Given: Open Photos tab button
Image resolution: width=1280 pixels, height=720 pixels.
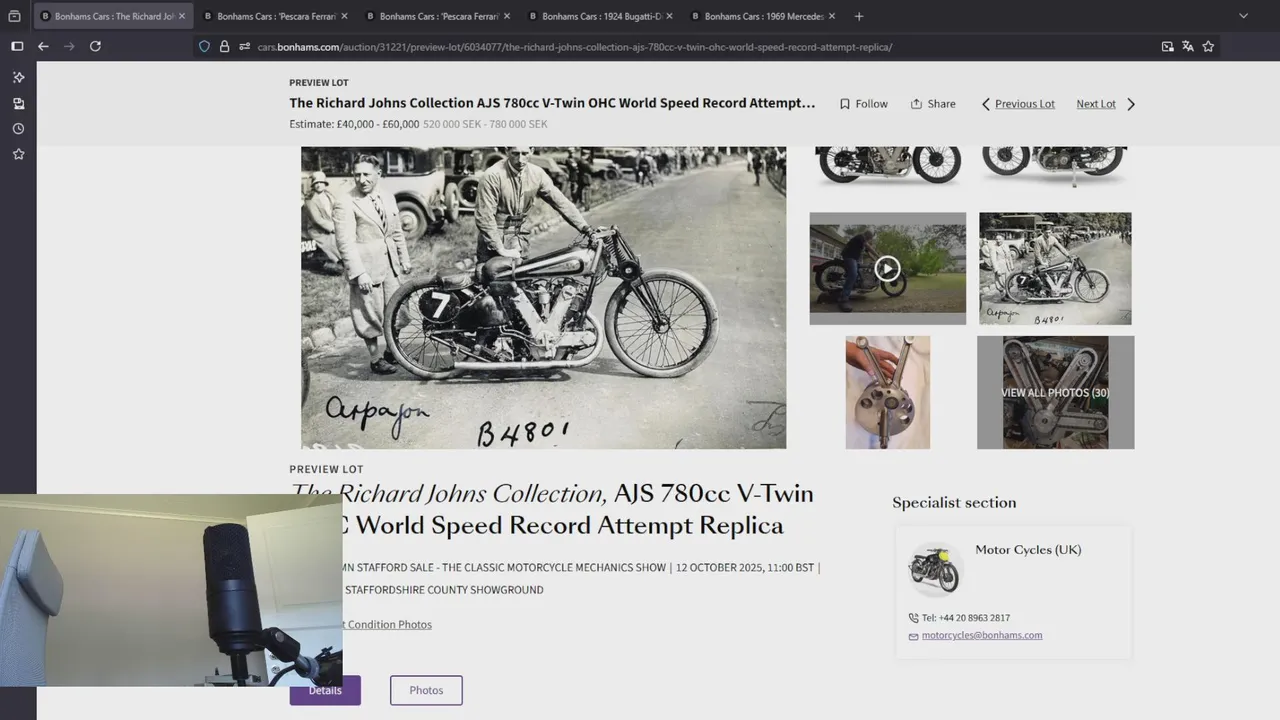Looking at the screenshot, I should (x=426, y=690).
